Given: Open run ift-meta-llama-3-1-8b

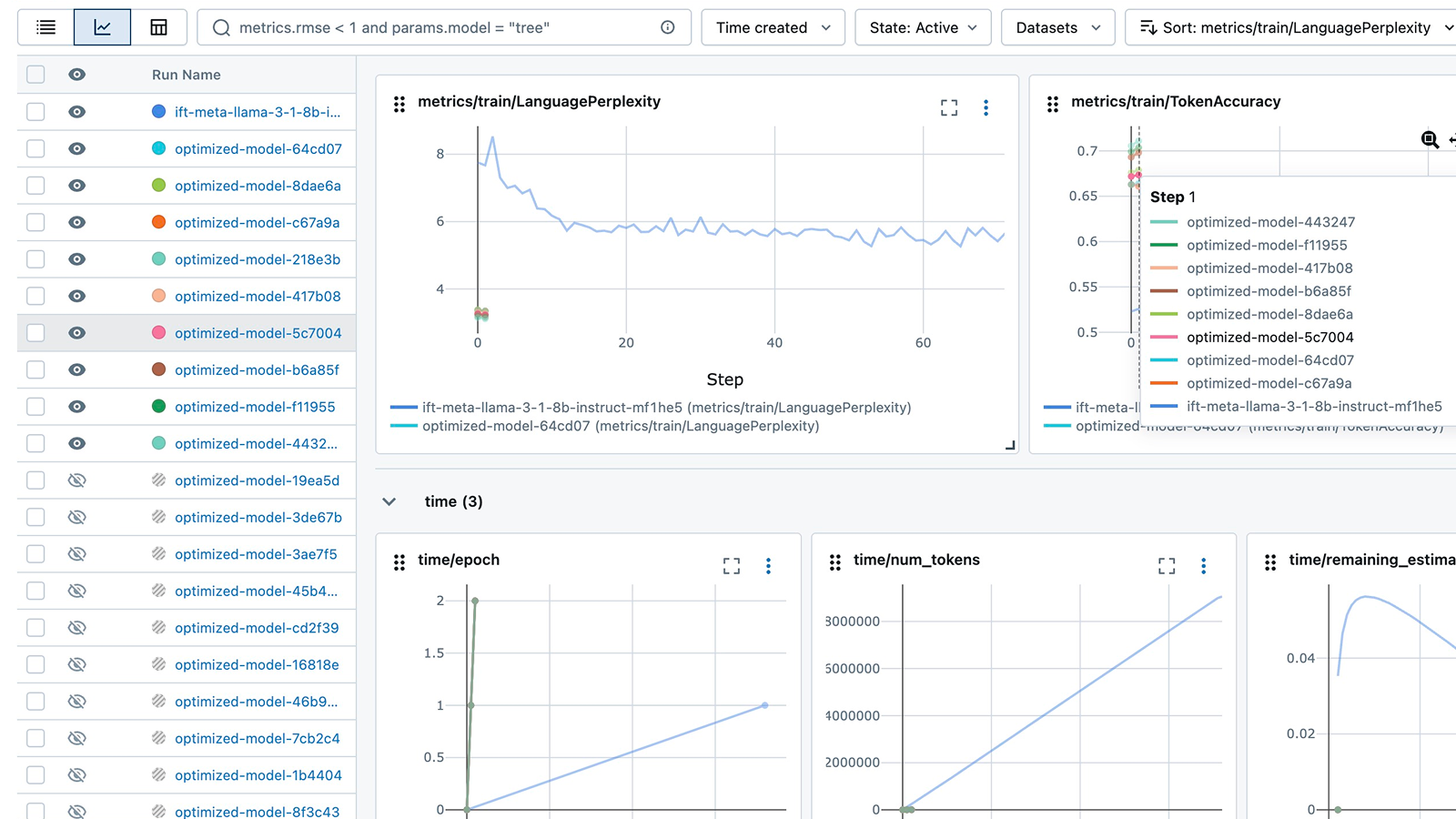Looking at the screenshot, I should pos(258,111).
